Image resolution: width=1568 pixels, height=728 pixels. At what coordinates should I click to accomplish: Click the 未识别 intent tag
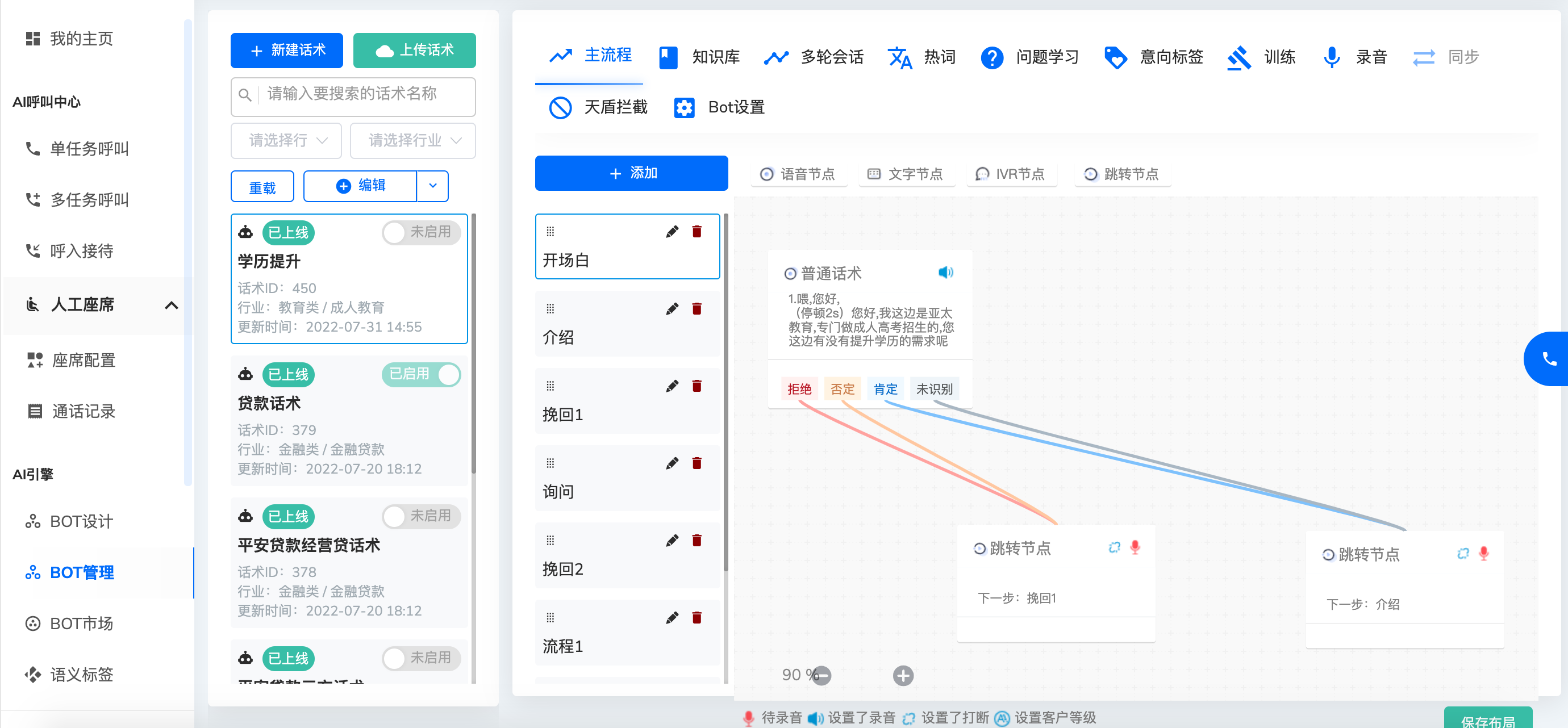click(x=935, y=389)
